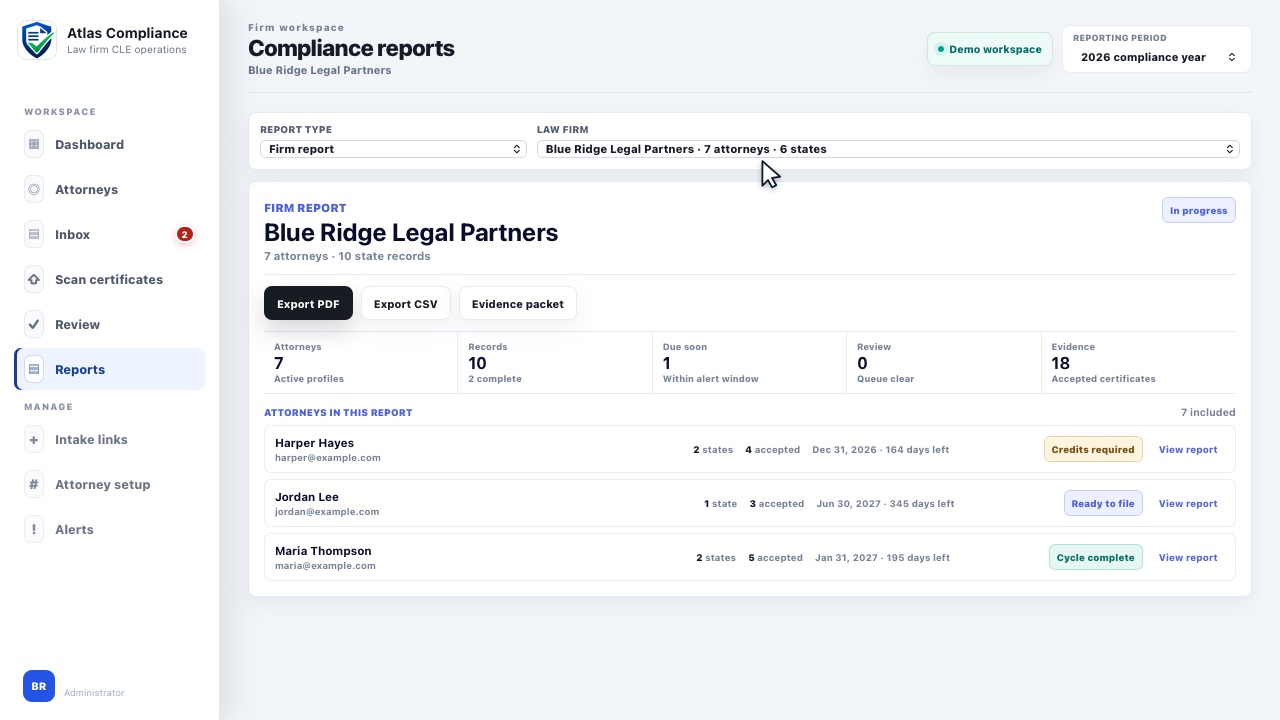Screen dimensions: 1280x720
Task: Click the Intake links plus icon
Action: click(34, 439)
